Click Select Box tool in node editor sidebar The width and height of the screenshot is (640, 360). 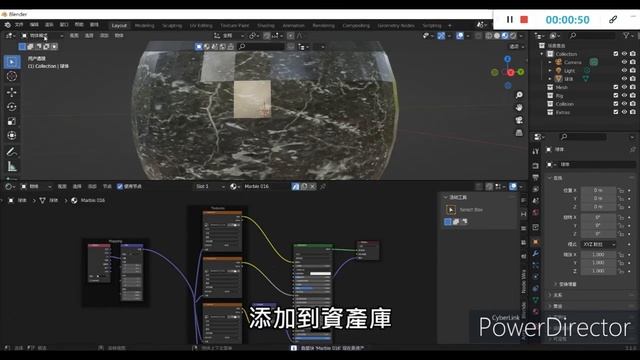[451, 210]
